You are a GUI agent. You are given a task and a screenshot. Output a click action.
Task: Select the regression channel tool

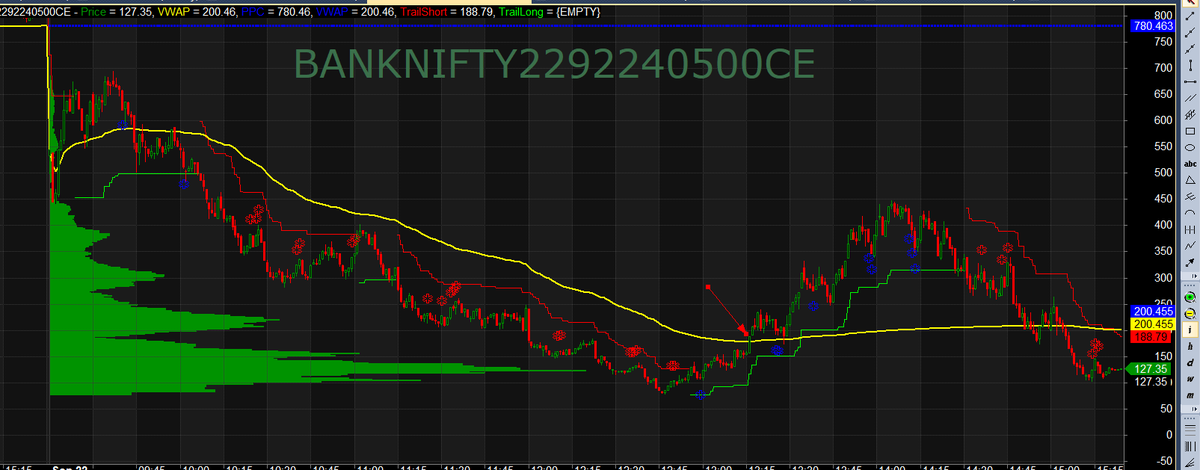(x=1190, y=115)
